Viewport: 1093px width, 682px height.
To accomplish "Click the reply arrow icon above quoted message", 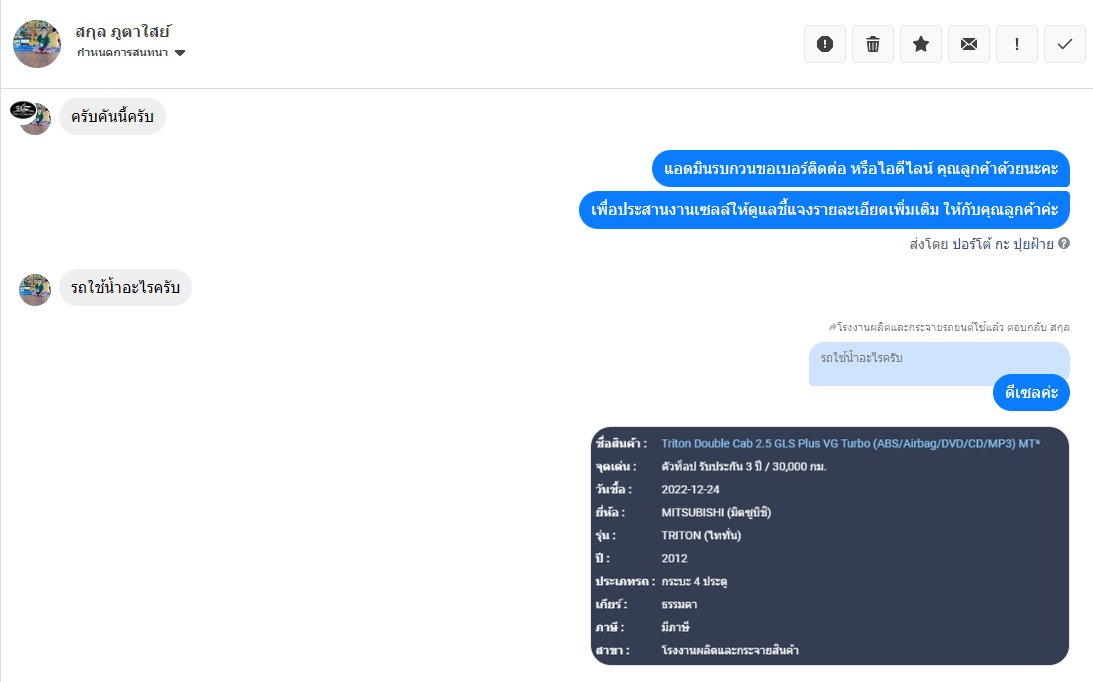I will pyautogui.click(x=832, y=326).
